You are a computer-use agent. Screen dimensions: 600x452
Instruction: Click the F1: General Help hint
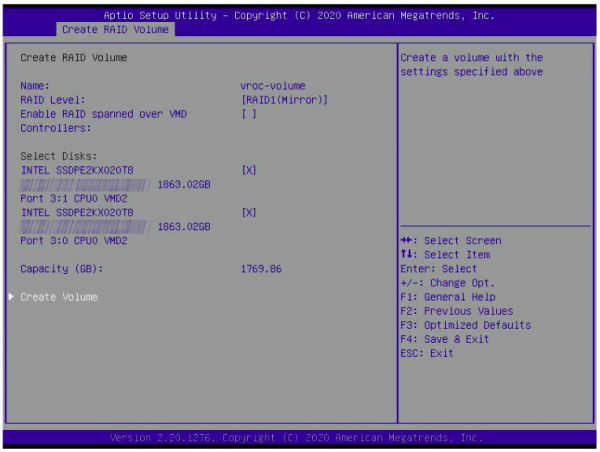pyautogui.click(x=446, y=297)
